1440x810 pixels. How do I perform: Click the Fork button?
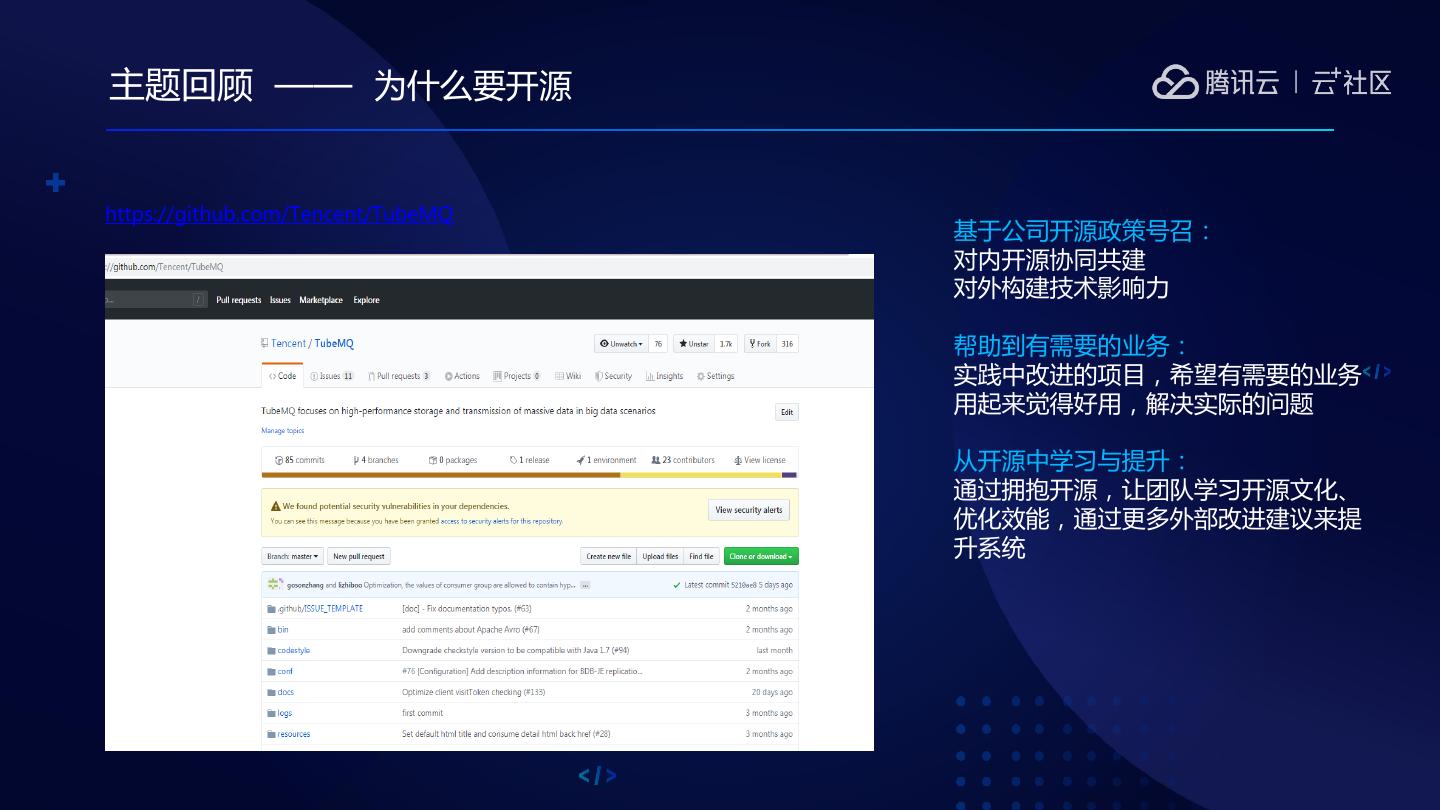[759, 344]
